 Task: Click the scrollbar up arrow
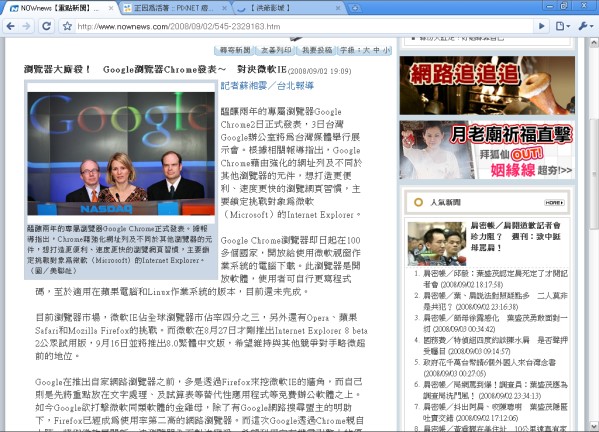click(x=594, y=42)
